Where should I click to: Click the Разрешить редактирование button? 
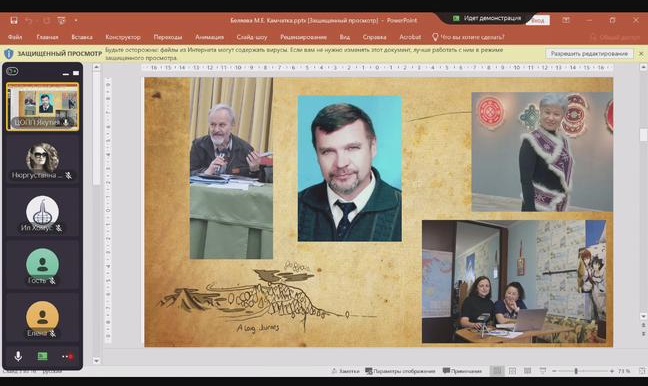click(589, 54)
